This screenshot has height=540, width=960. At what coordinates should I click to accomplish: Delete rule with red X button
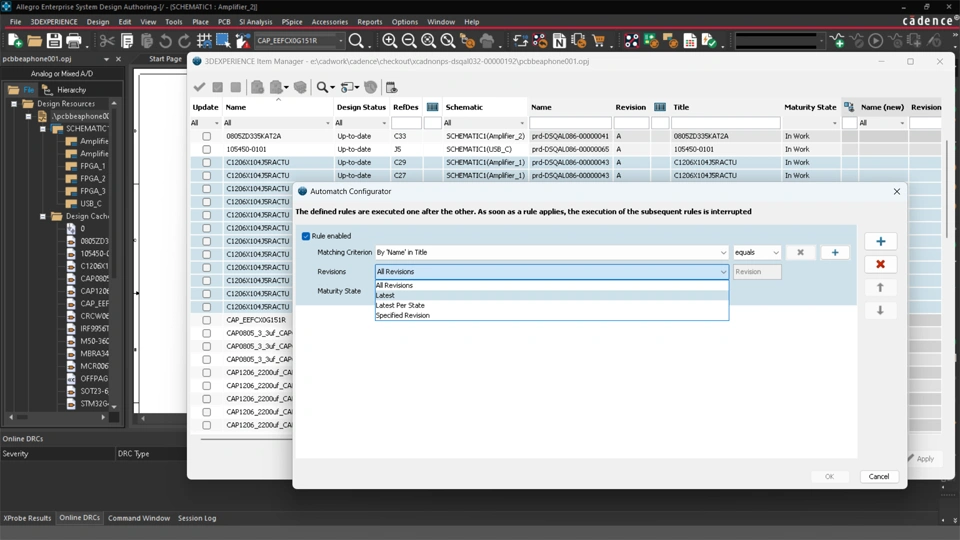pyautogui.click(x=880, y=264)
